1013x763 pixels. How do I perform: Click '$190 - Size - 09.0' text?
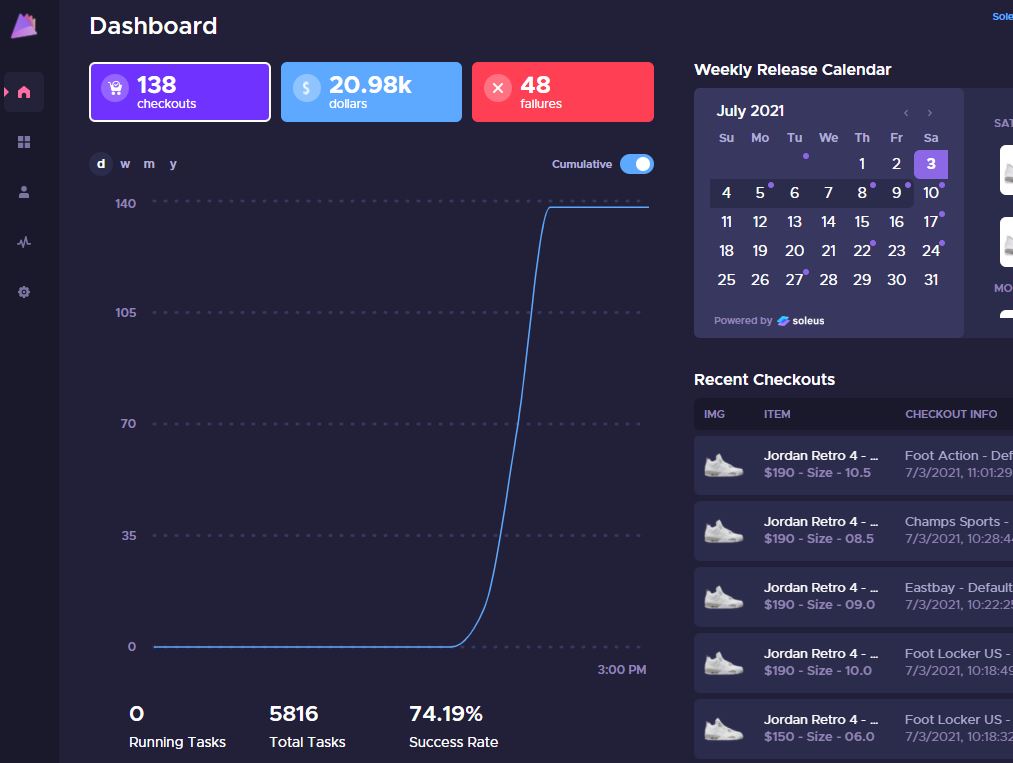[x=819, y=605]
